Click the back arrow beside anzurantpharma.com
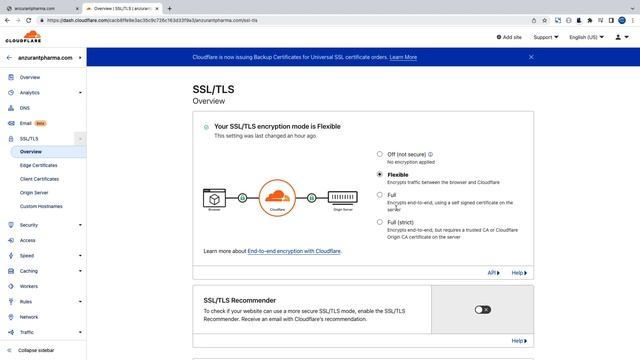This screenshot has height=360, width=640. click(9, 58)
